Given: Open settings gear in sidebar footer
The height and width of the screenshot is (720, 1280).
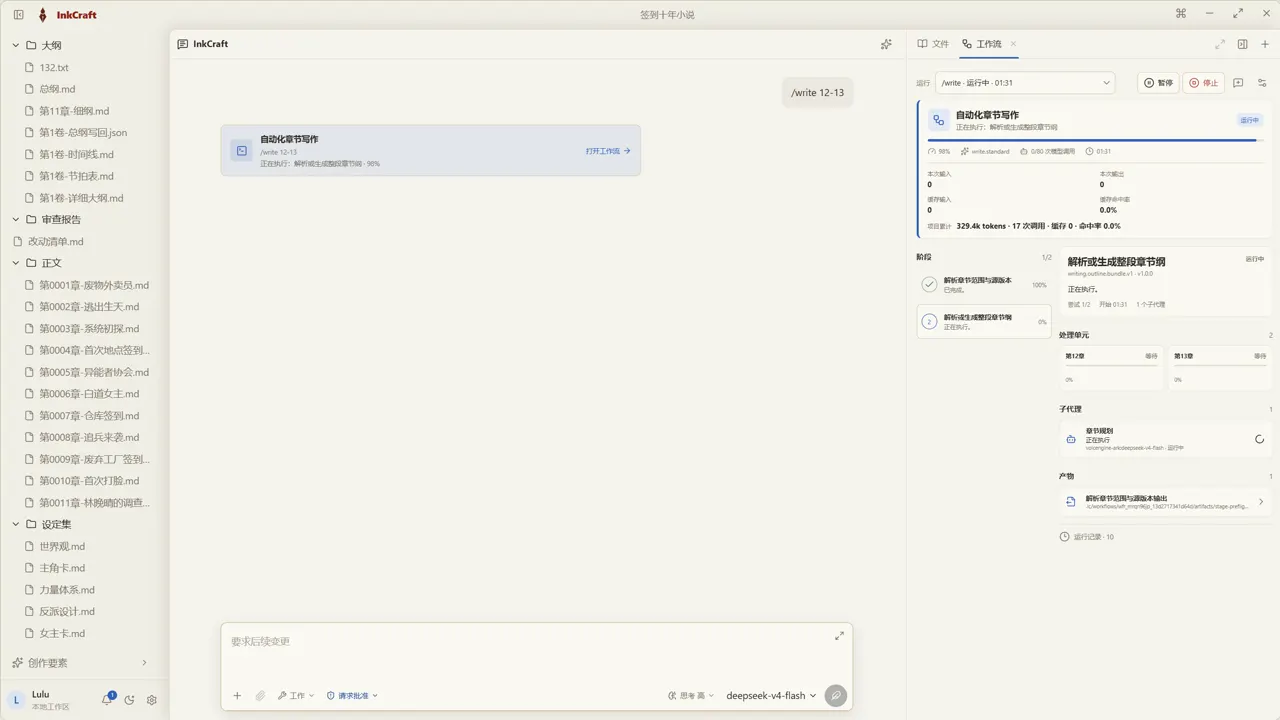Looking at the screenshot, I should pyautogui.click(x=152, y=700).
